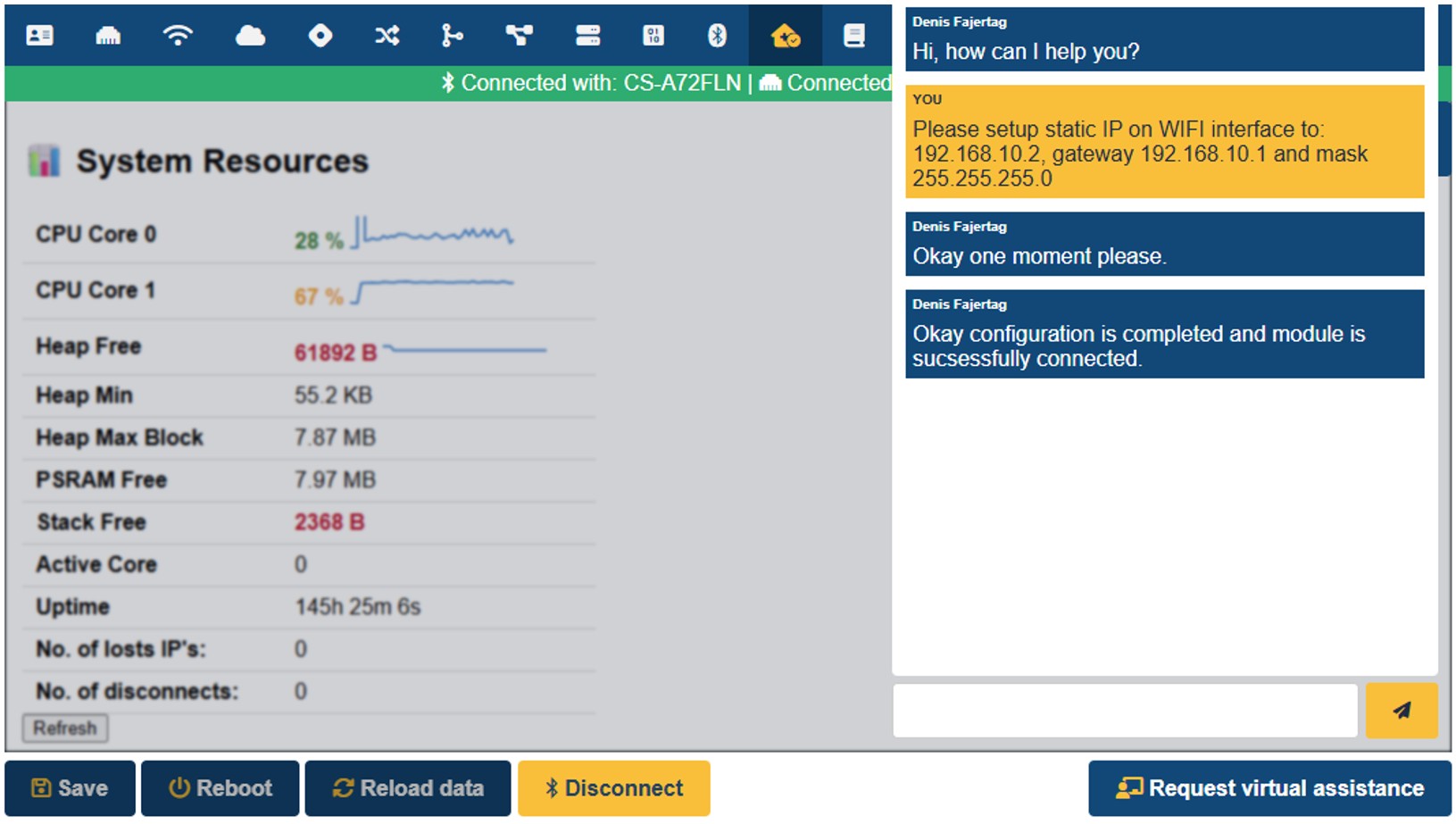Select the highlighted house status tab
1456x824 pixels.
[x=786, y=36]
